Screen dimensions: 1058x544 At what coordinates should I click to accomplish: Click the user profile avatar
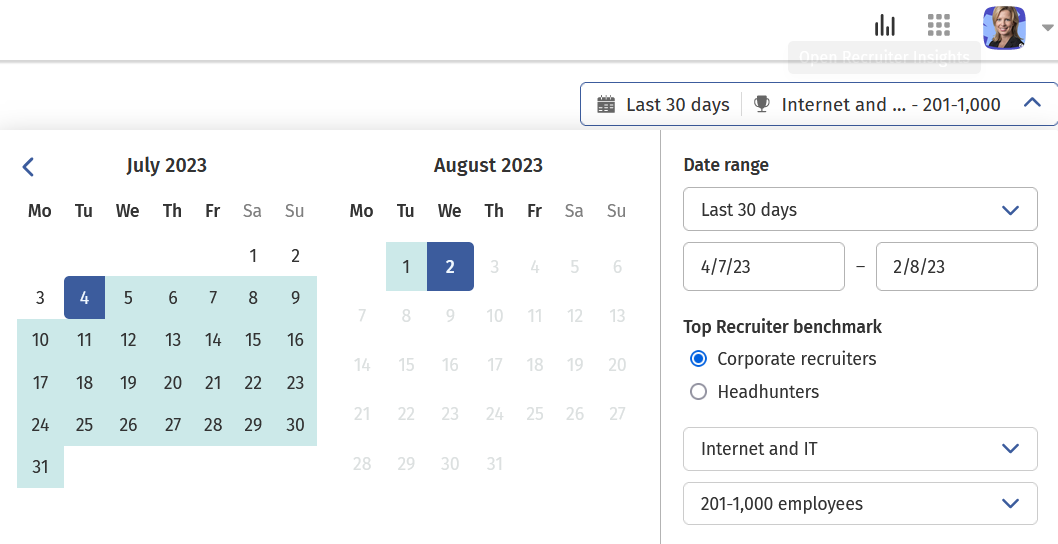click(x=1003, y=27)
